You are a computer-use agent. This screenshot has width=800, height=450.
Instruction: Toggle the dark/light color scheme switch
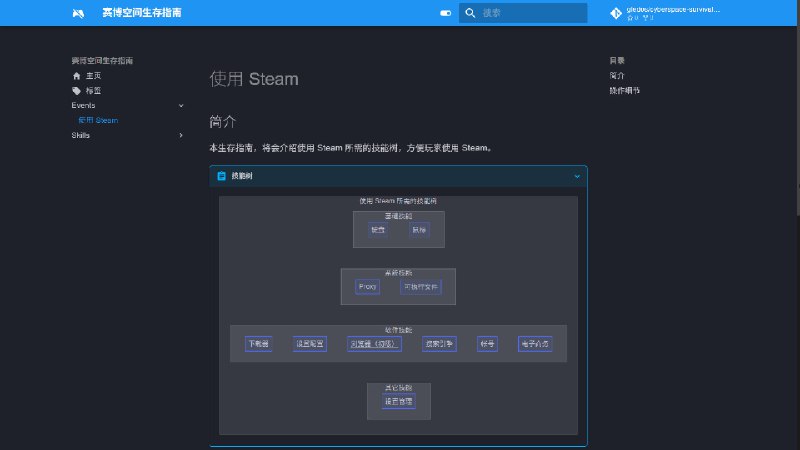coord(445,13)
